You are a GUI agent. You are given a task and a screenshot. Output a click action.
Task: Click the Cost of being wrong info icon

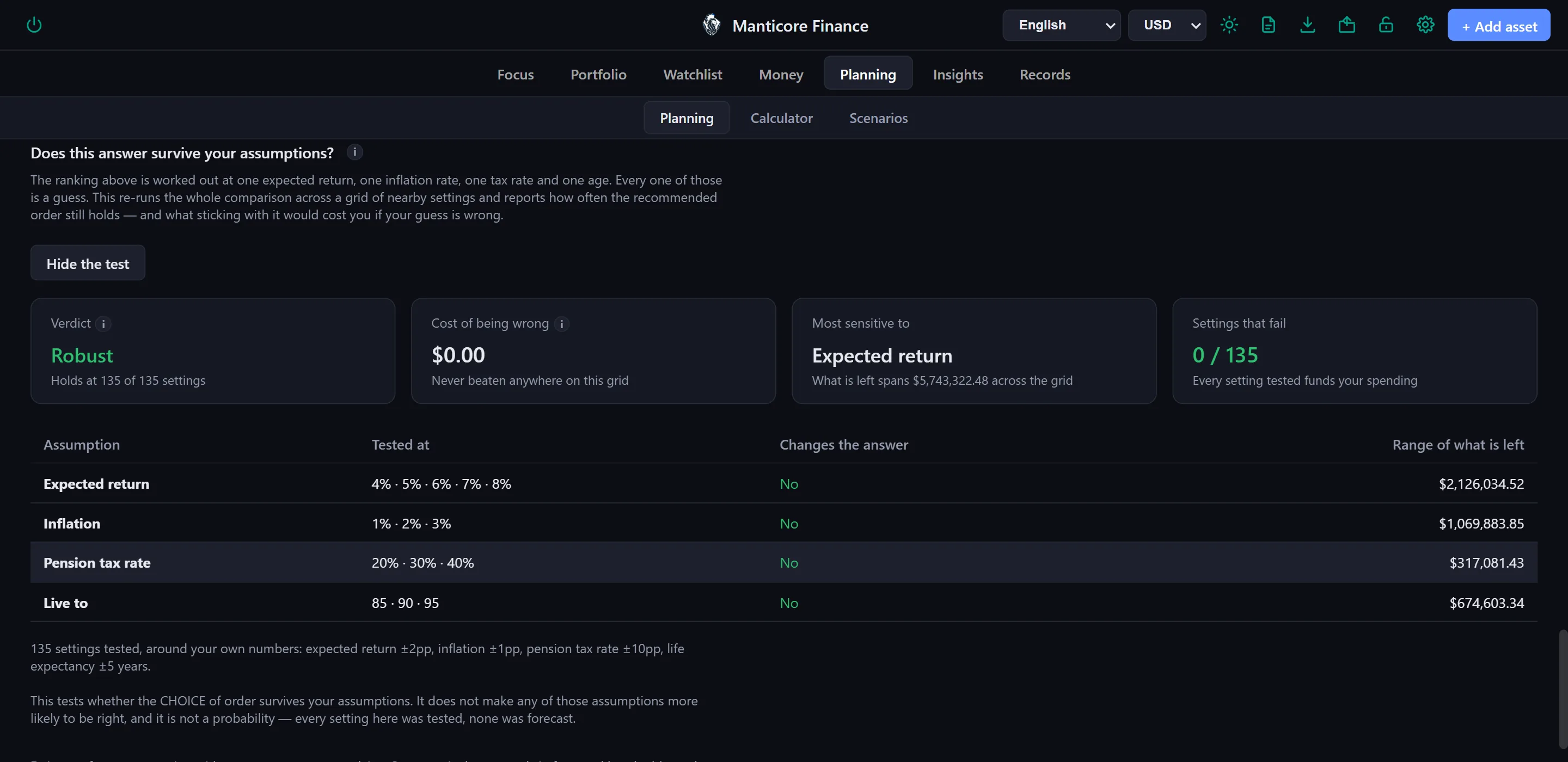(562, 324)
